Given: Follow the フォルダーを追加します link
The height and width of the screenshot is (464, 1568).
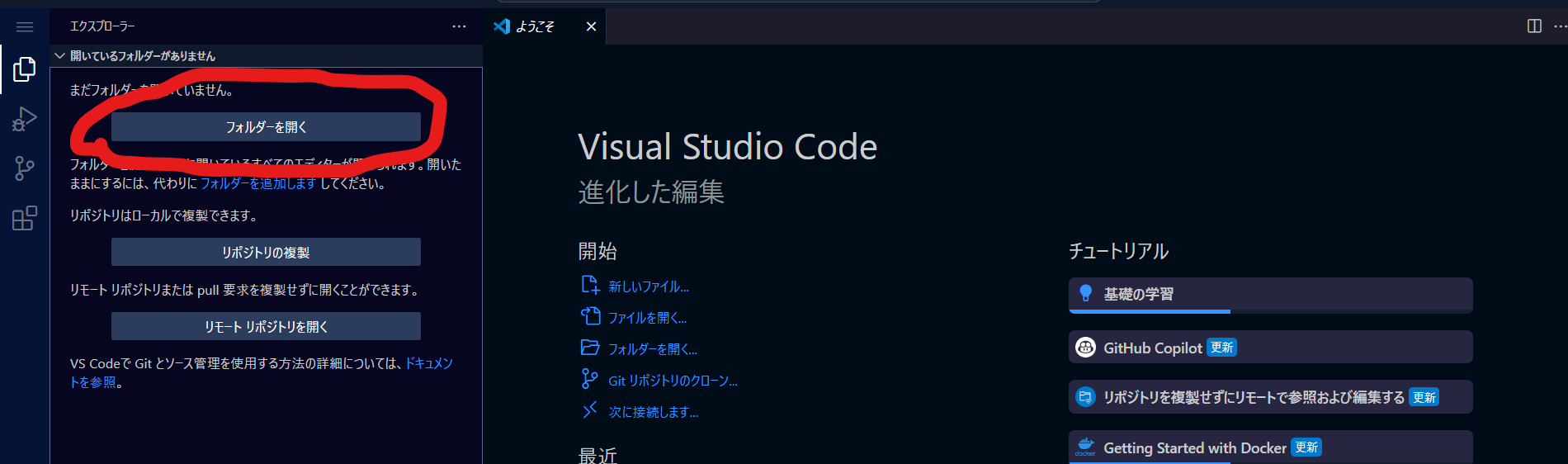Looking at the screenshot, I should click(x=258, y=183).
